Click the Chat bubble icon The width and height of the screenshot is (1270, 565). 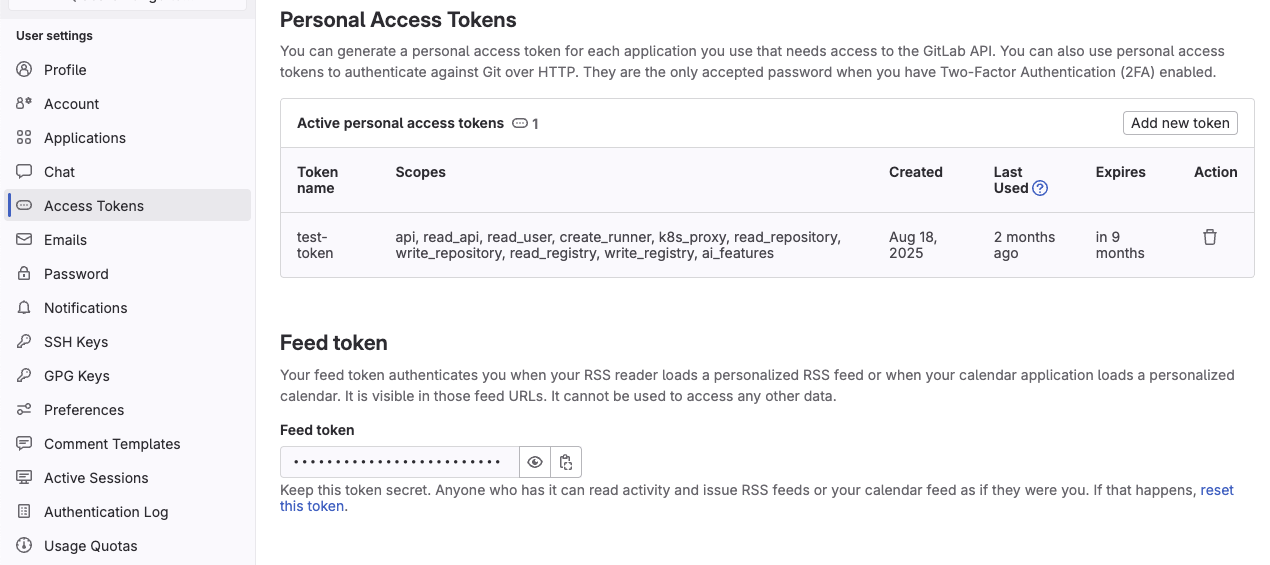[24, 172]
